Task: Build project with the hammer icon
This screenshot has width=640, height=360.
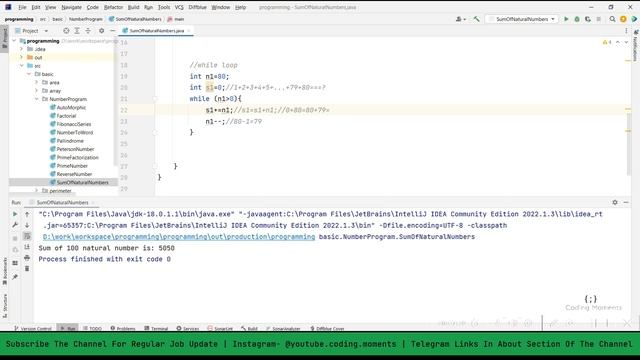Action: coord(476,19)
